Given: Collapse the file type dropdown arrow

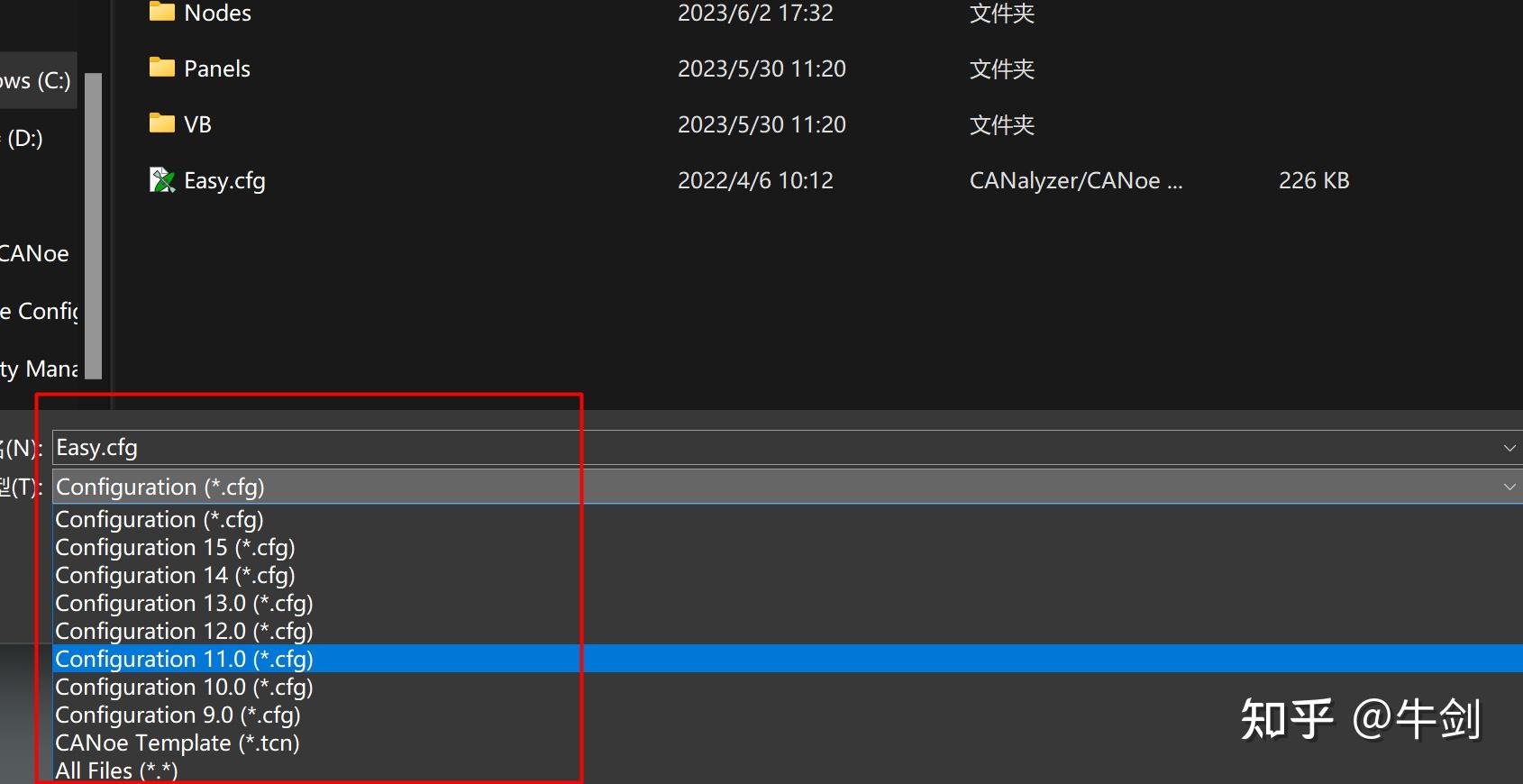Looking at the screenshot, I should tap(1509, 487).
